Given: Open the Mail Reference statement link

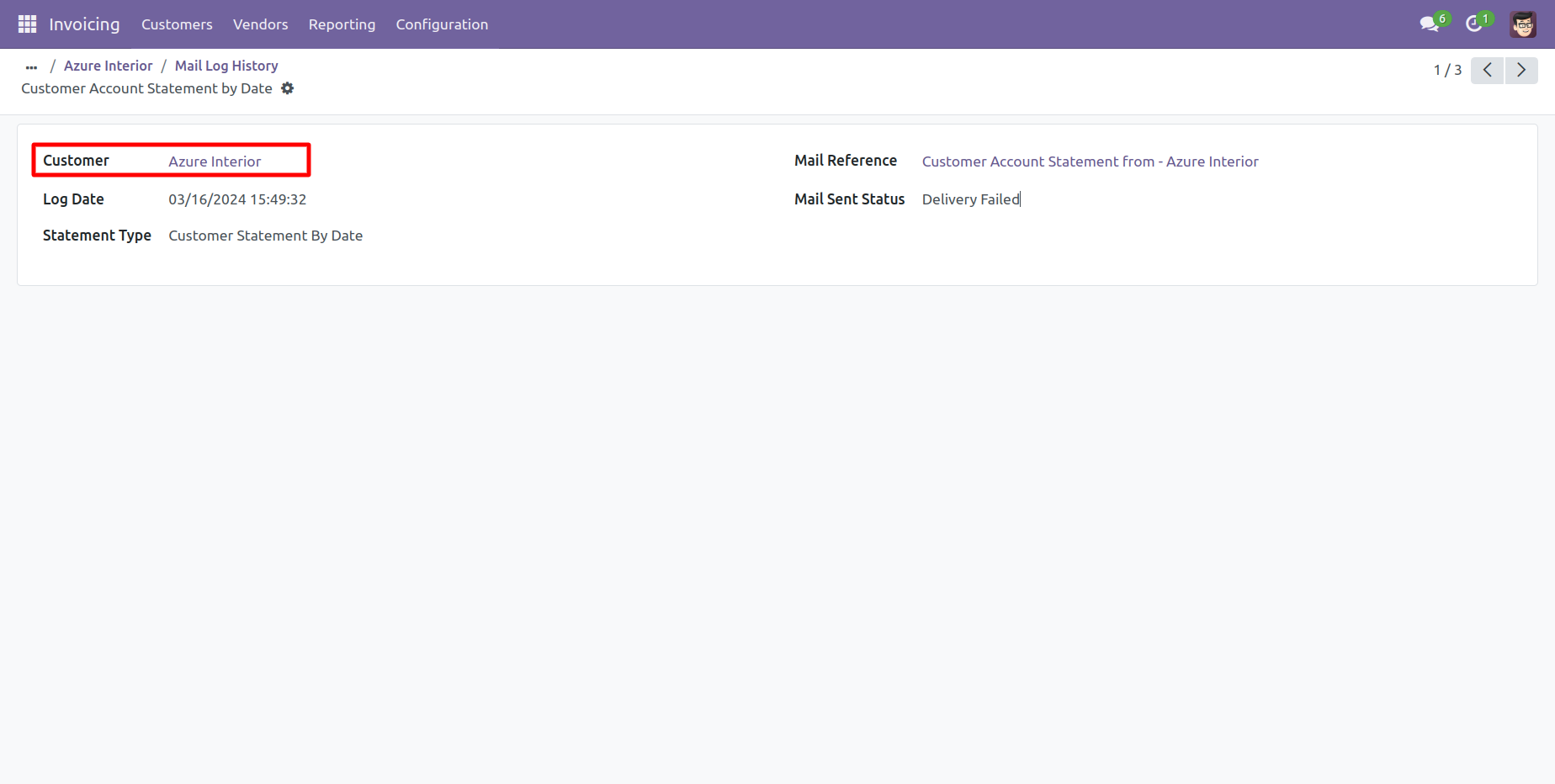Looking at the screenshot, I should coord(1090,162).
